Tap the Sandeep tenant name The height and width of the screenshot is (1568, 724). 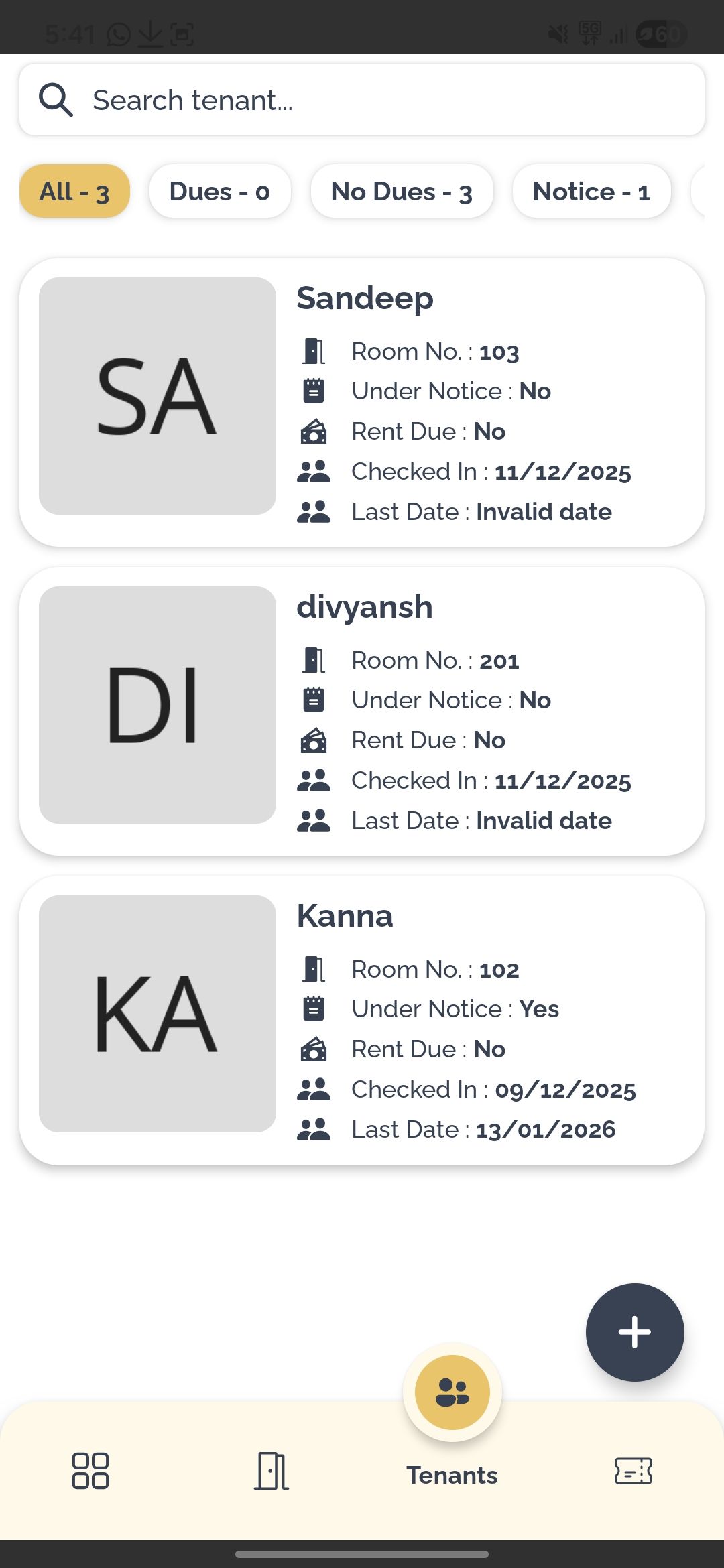(x=365, y=298)
